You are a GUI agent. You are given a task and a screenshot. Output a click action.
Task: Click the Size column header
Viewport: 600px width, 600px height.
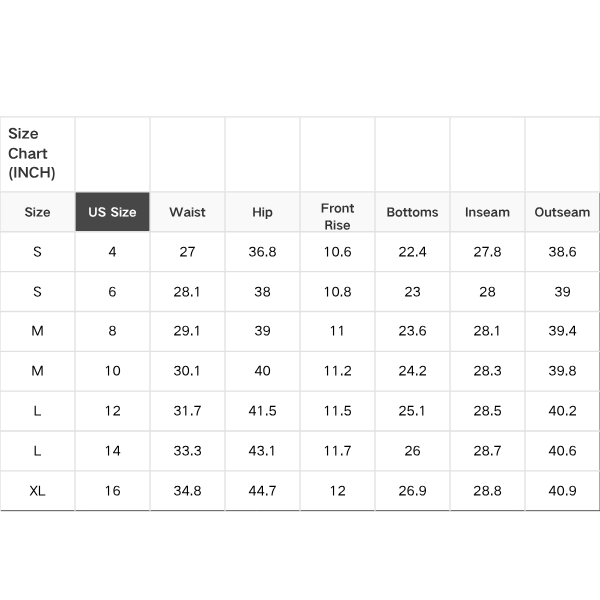pyautogui.click(x=37, y=212)
